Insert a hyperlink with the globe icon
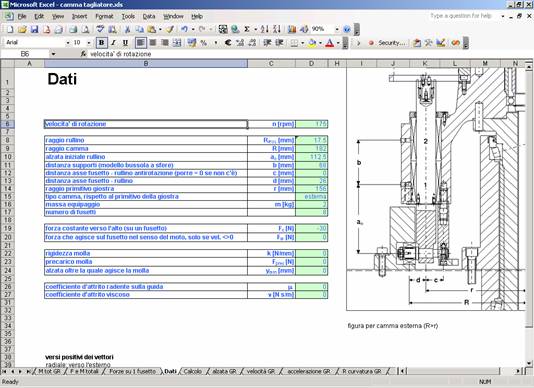This screenshot has height=388, width=534. pyautogui.click(x=235, y=30)
